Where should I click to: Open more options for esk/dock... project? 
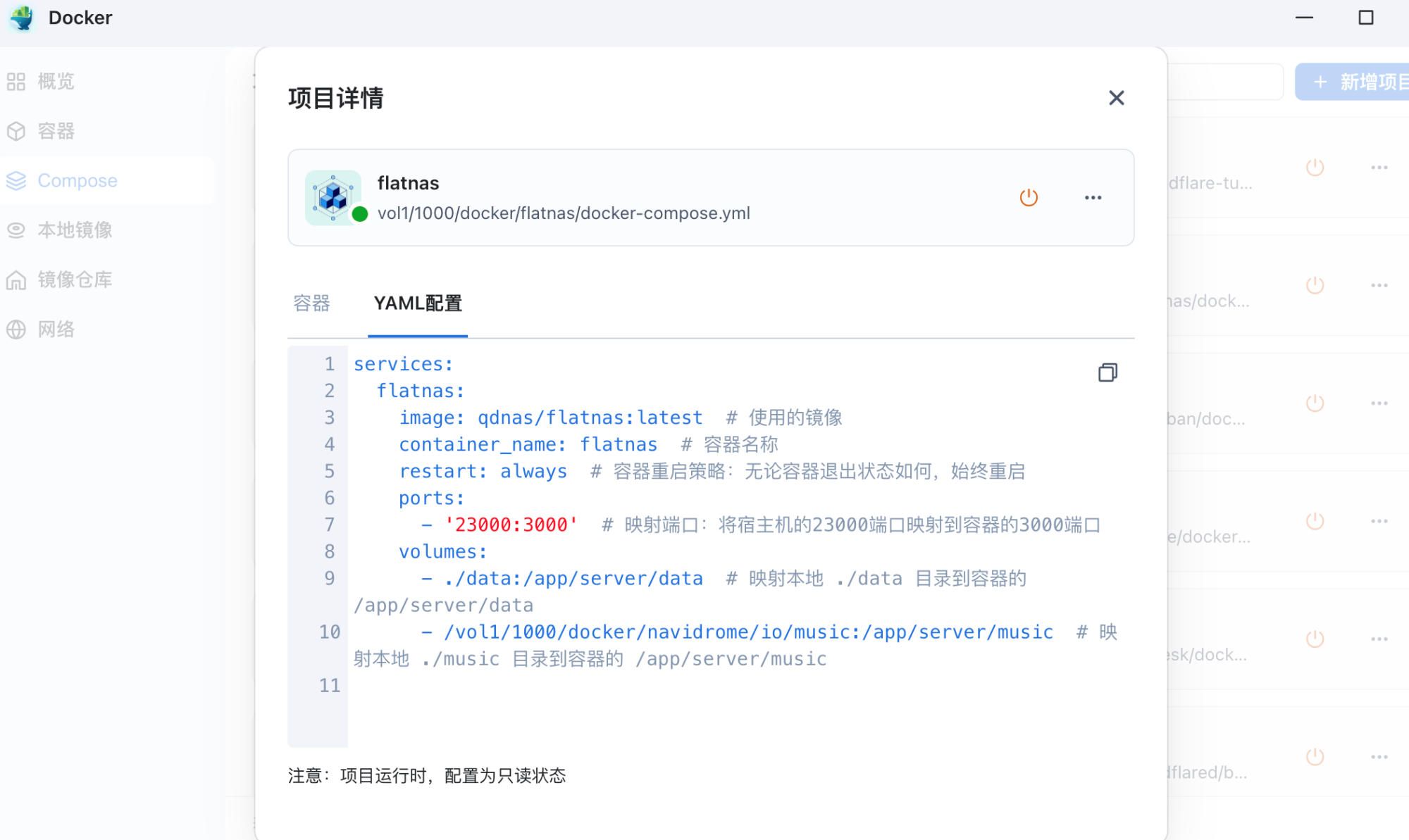(1379, 639)
